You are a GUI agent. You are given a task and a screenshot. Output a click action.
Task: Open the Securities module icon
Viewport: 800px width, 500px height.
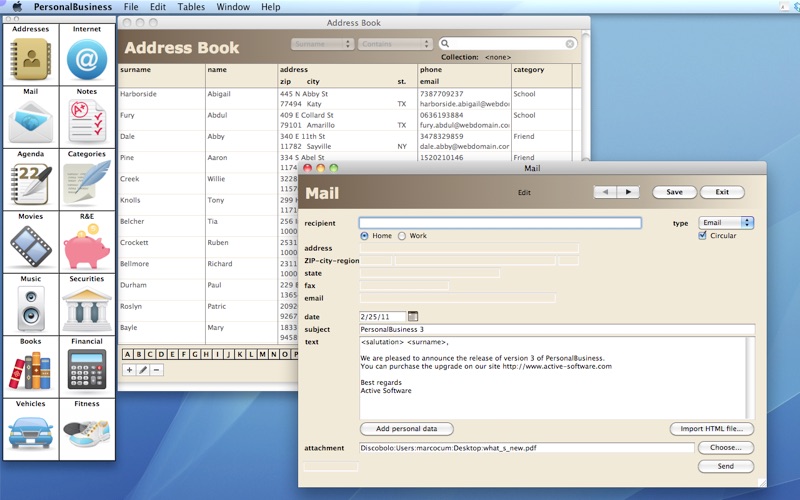87,309
